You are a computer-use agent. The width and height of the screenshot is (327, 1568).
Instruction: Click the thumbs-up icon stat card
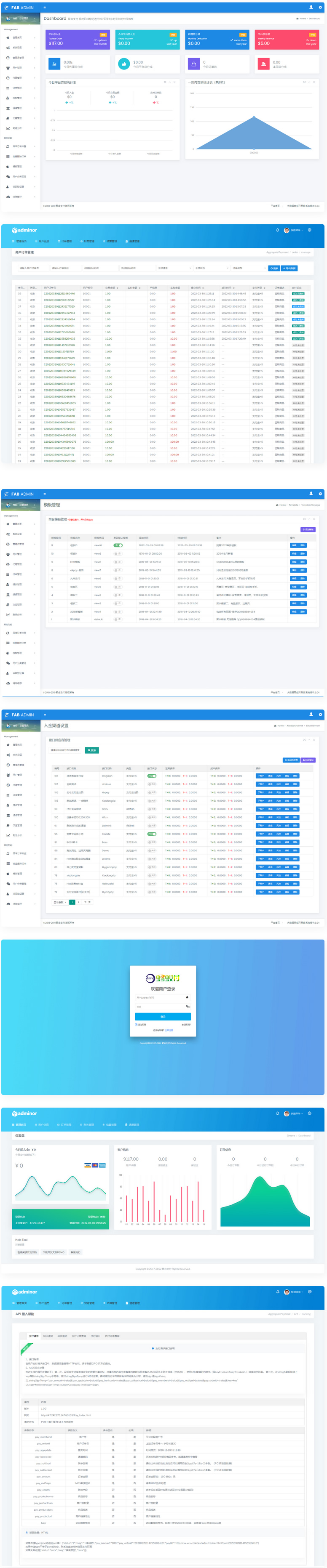point(124,63)
